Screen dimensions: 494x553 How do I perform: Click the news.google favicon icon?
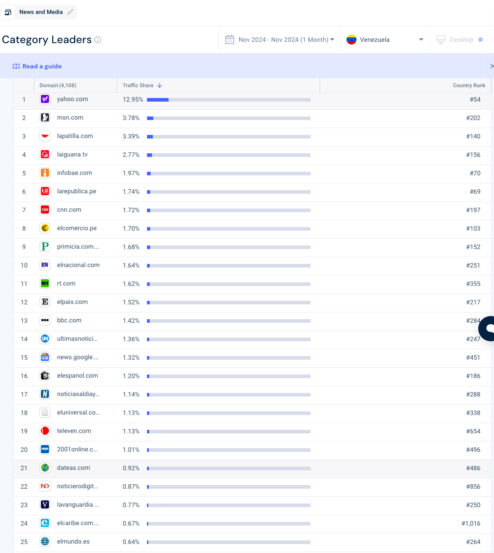tap(45, 357)
